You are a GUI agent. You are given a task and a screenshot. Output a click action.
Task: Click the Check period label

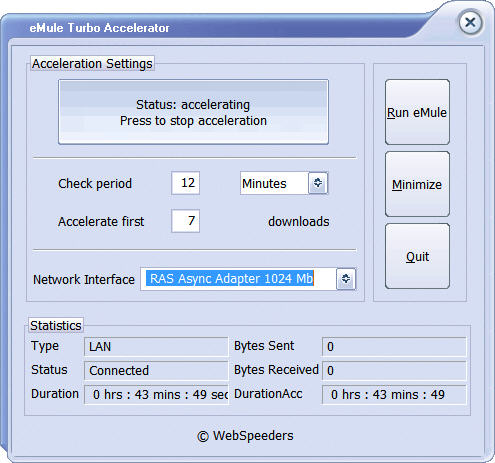point(95,184)
